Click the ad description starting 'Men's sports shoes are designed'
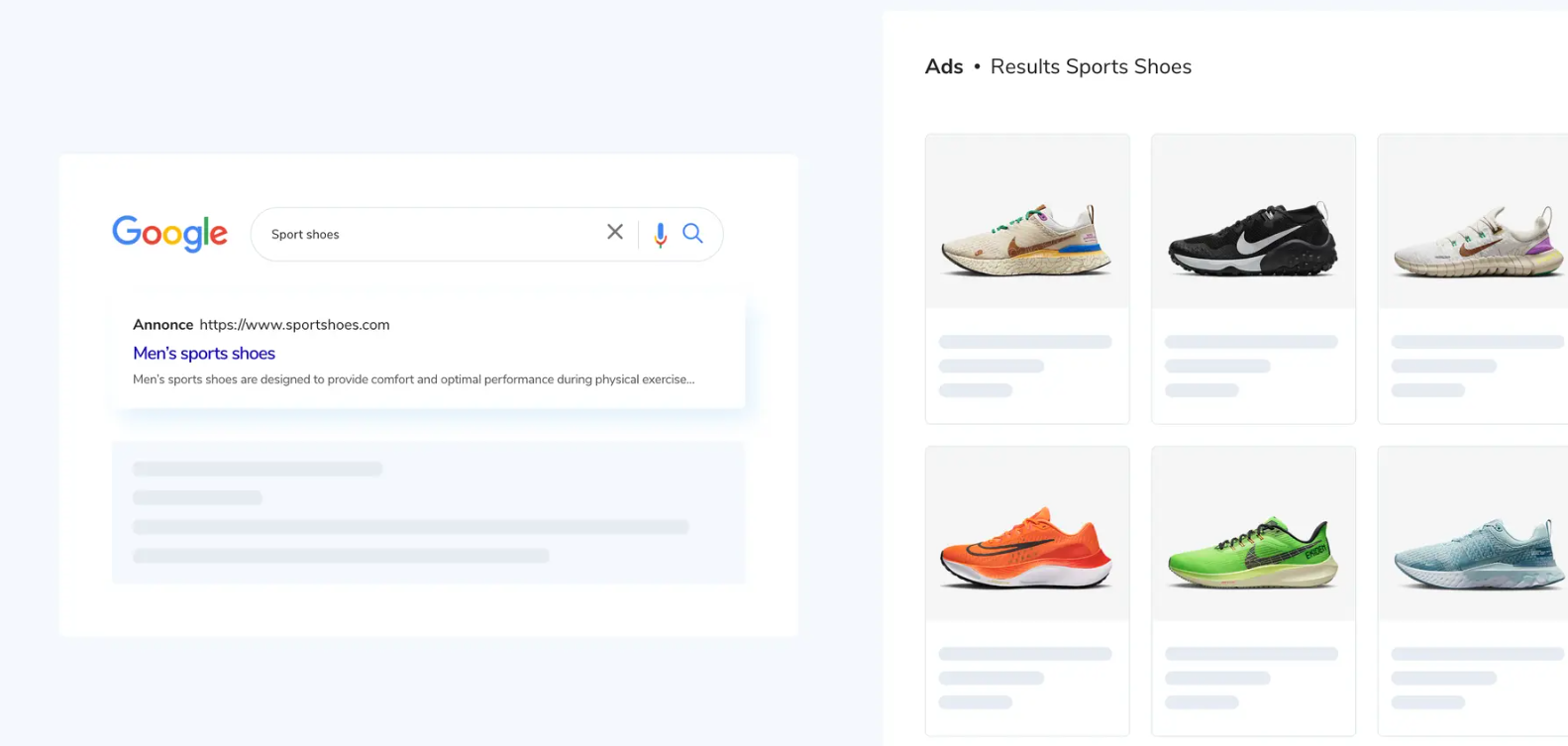This screenshot has height=746, width=1568. pos(414,379)
